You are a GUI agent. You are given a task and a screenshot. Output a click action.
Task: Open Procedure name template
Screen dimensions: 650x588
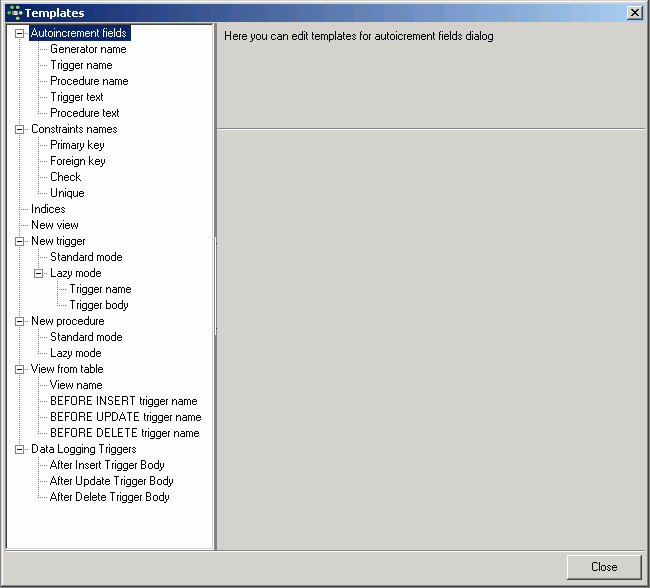coord(89,81)
